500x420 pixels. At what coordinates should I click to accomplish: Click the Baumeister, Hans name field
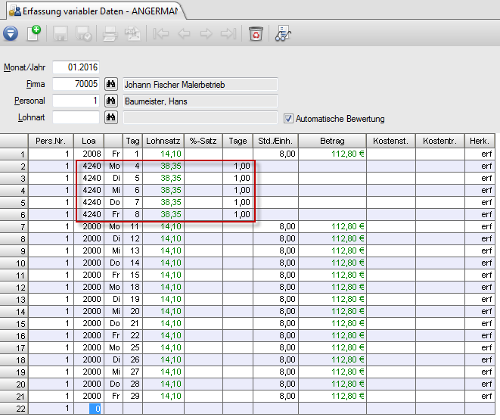200,101
